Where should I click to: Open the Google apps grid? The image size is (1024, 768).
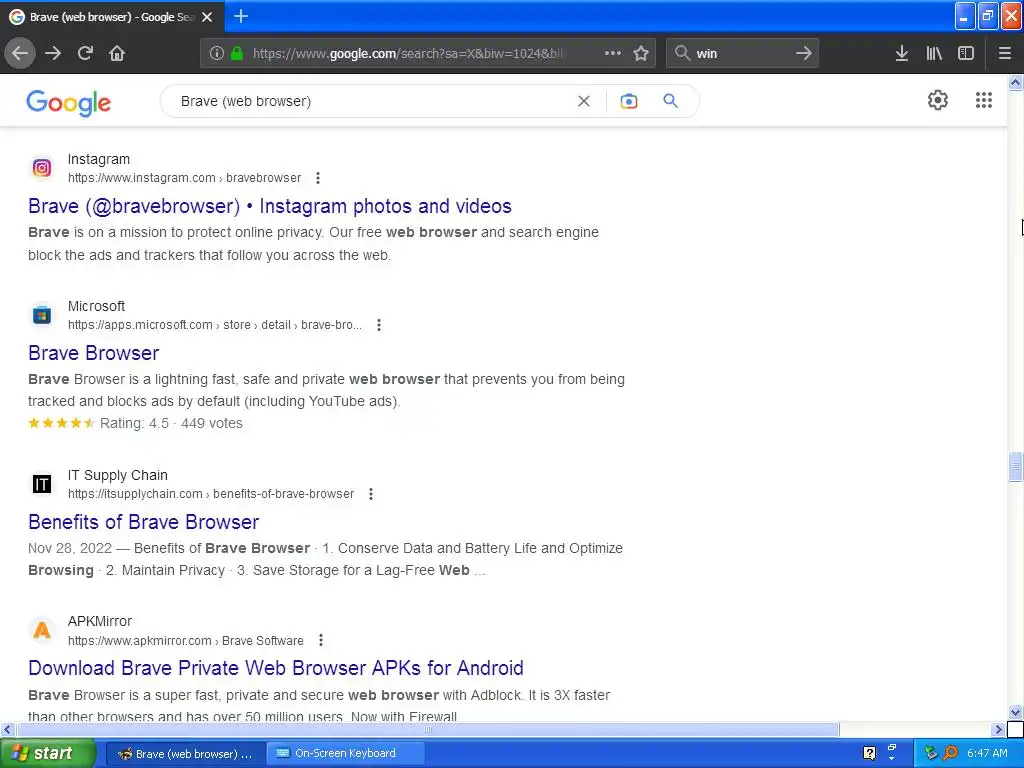pos(984,100)
